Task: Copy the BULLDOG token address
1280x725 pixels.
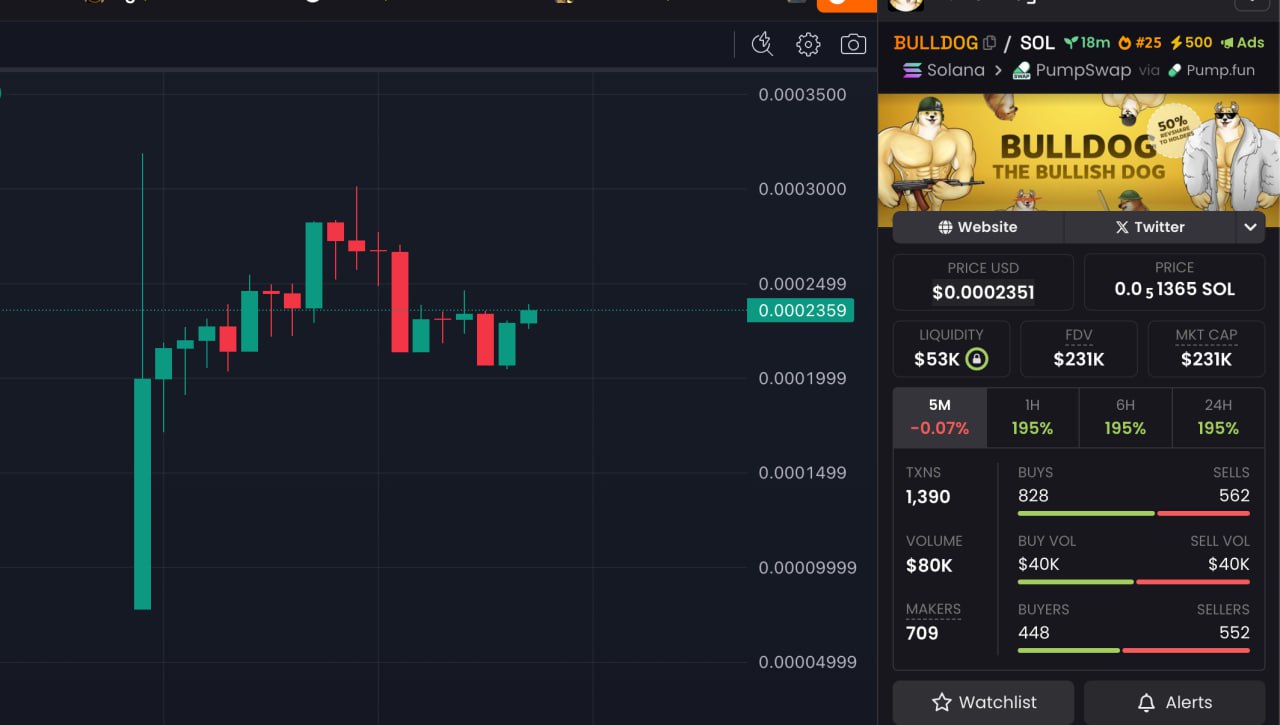Action: pos(989,43)
